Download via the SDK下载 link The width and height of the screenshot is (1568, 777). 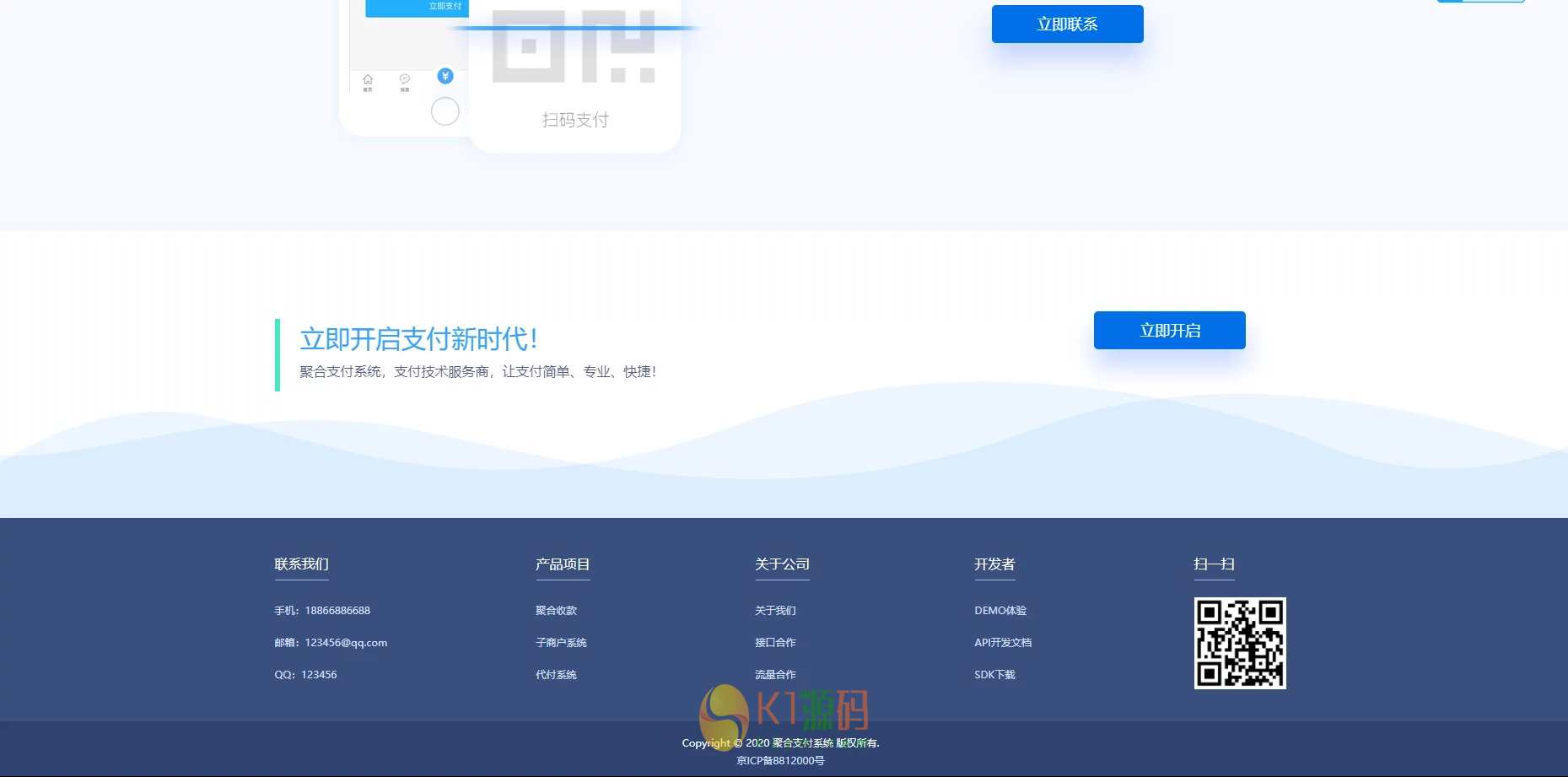(994, 674)
